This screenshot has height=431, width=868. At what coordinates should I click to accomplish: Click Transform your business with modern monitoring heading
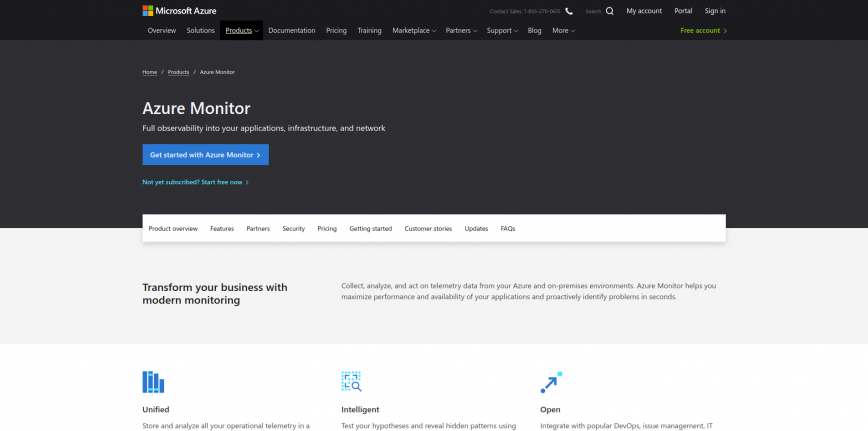click(215, 294)
